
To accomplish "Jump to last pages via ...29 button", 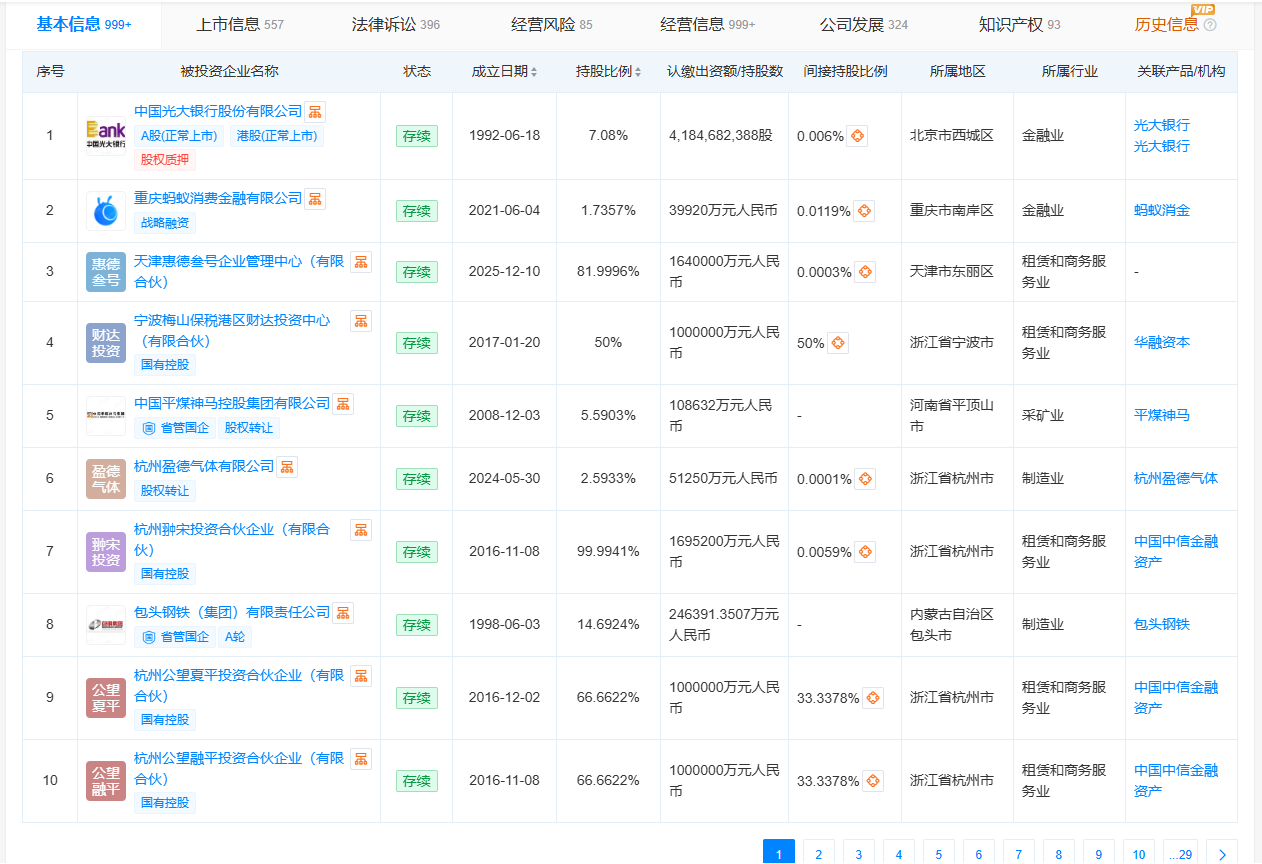I will [1181, 854].
